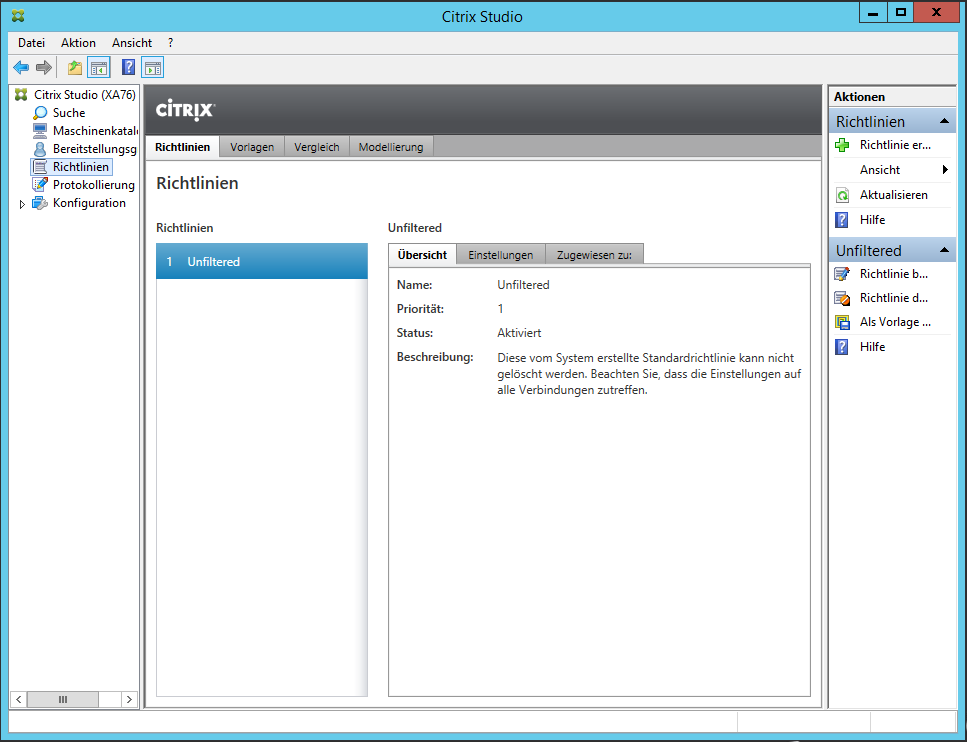Click the Protokollierung pencil icon

click(40, 184)
